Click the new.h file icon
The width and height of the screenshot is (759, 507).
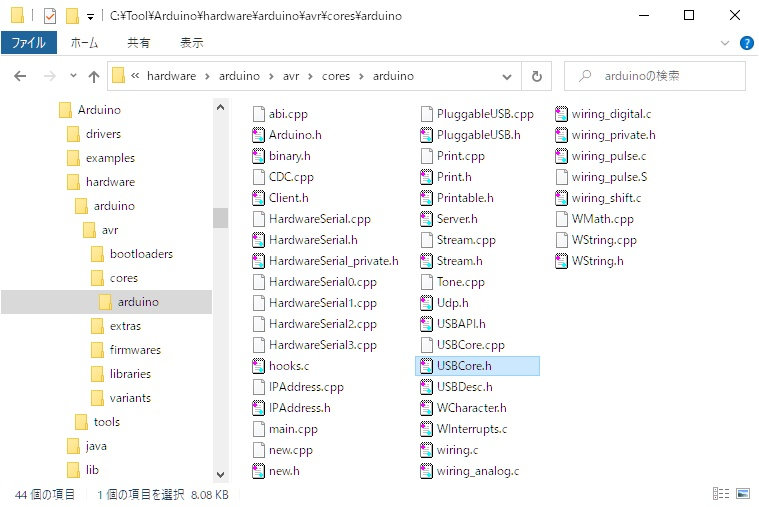click(x=258, y=471)
